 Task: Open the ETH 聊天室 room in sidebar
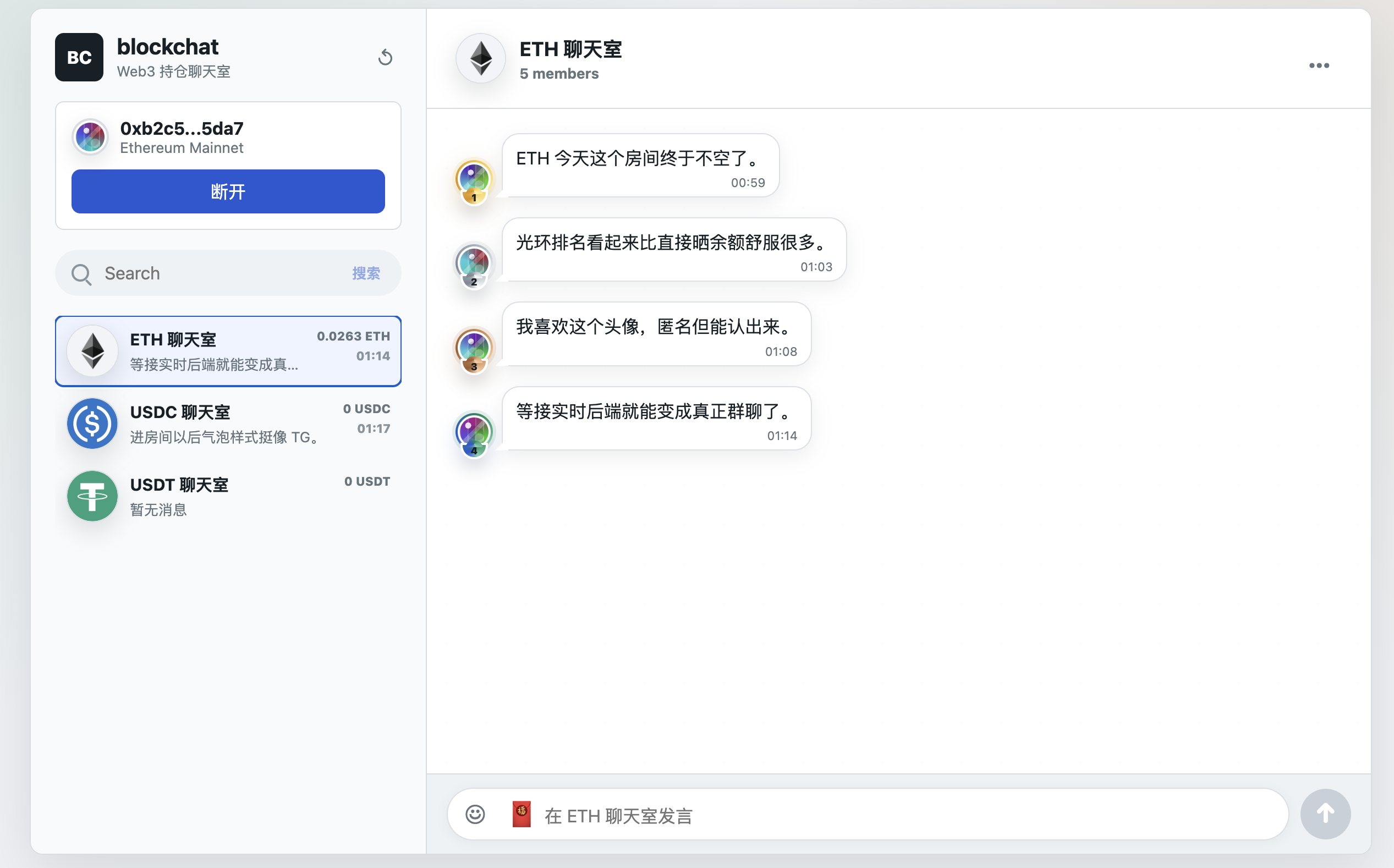coord(228,351)
